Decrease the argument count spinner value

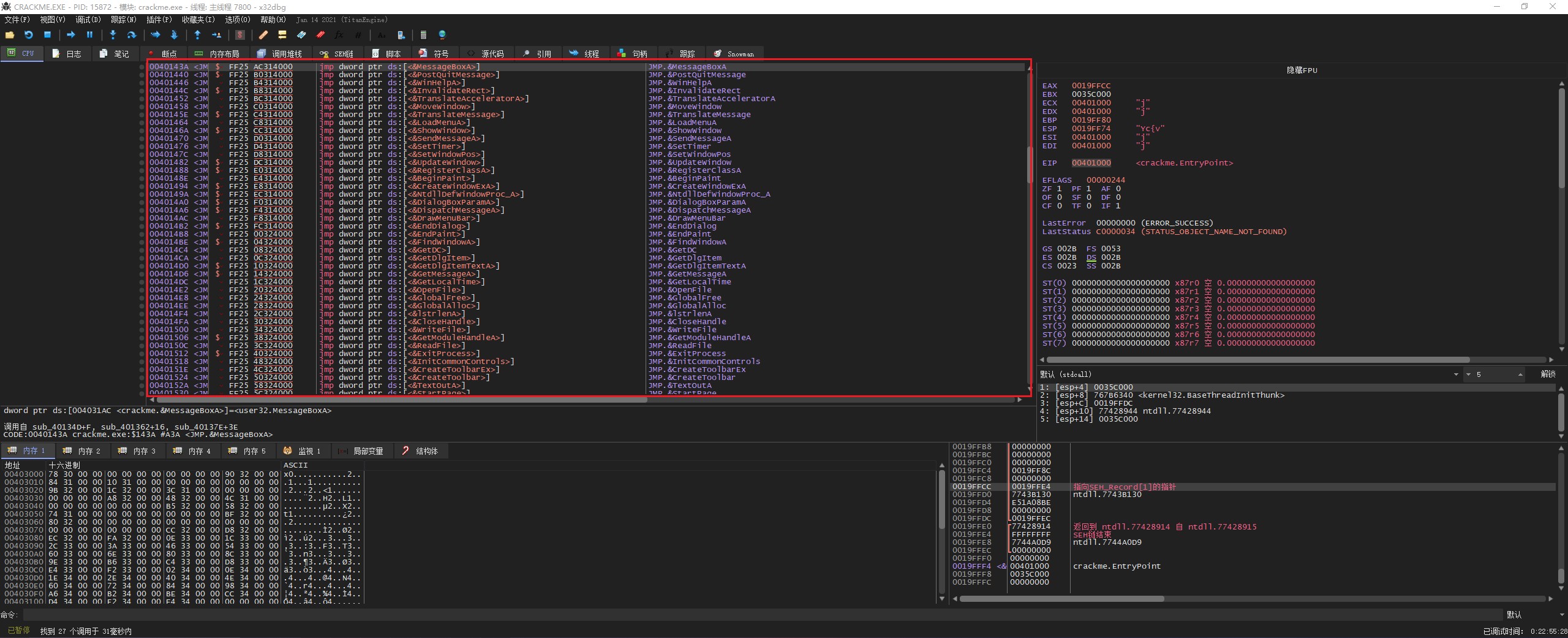[x=1468, y=374]
